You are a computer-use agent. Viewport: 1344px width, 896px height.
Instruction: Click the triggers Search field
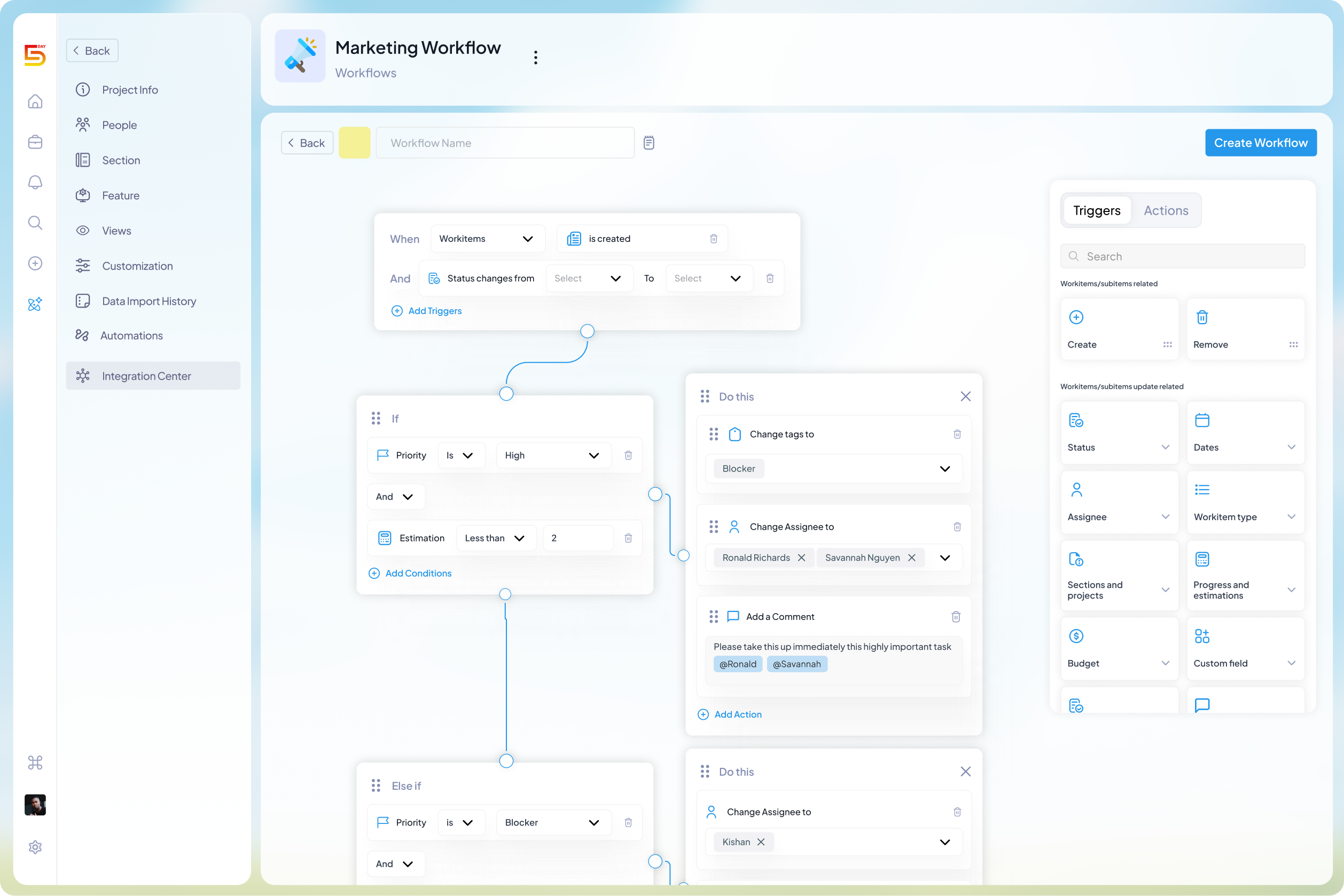click(x=1182, y=256)
